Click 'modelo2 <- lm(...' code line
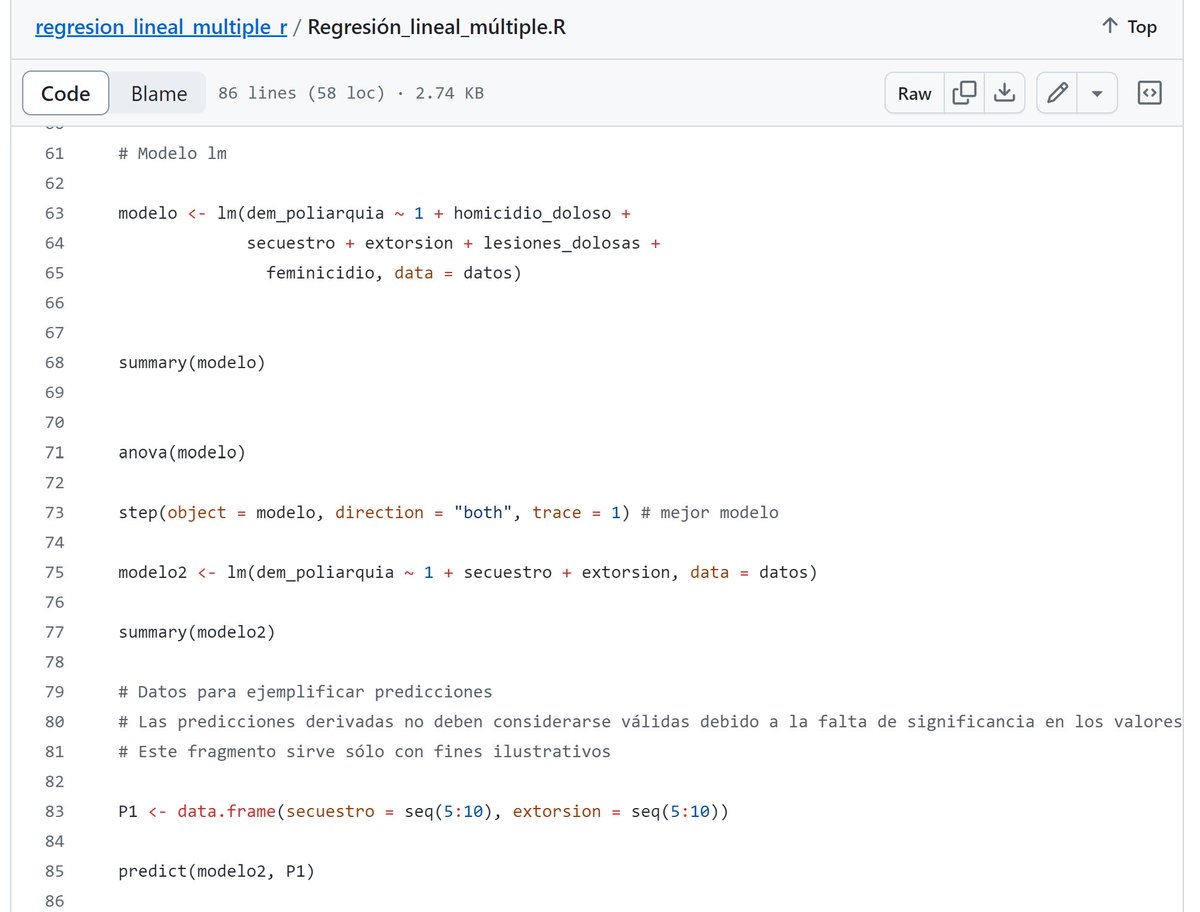Viewport: 1200px width, 912px height. pos(468,572)
